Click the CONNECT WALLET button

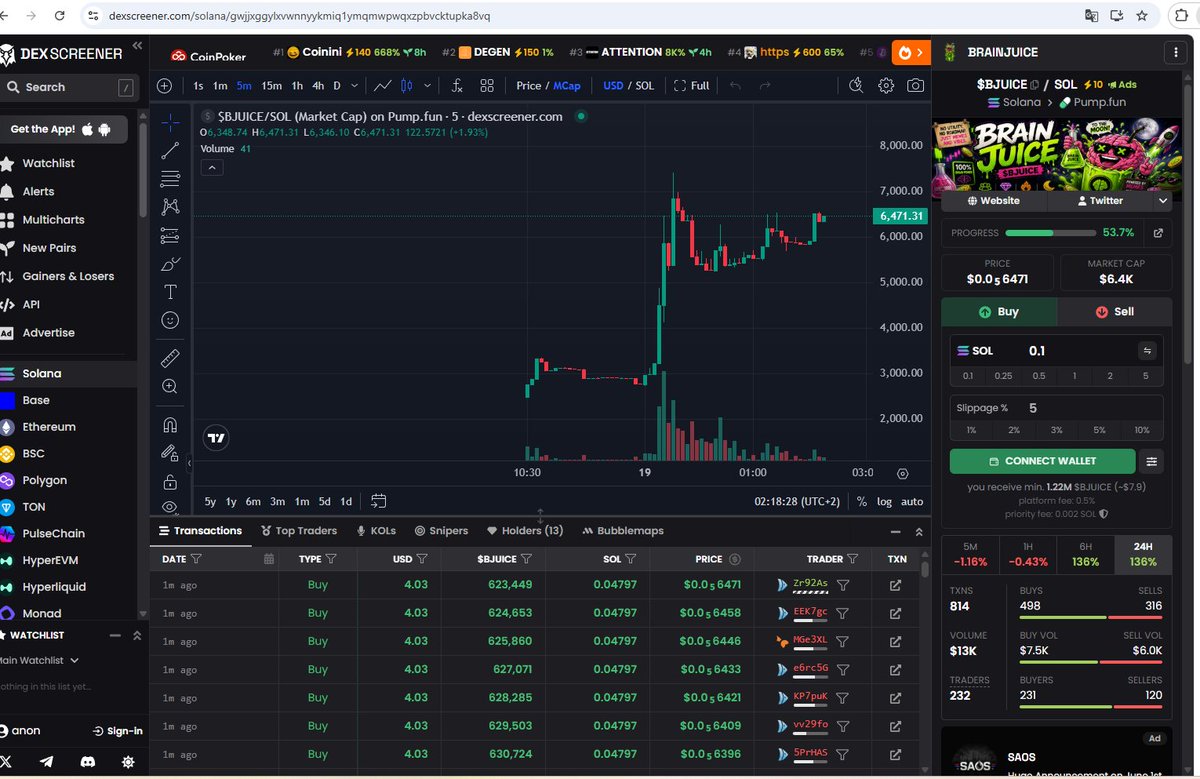(1042, 461)
